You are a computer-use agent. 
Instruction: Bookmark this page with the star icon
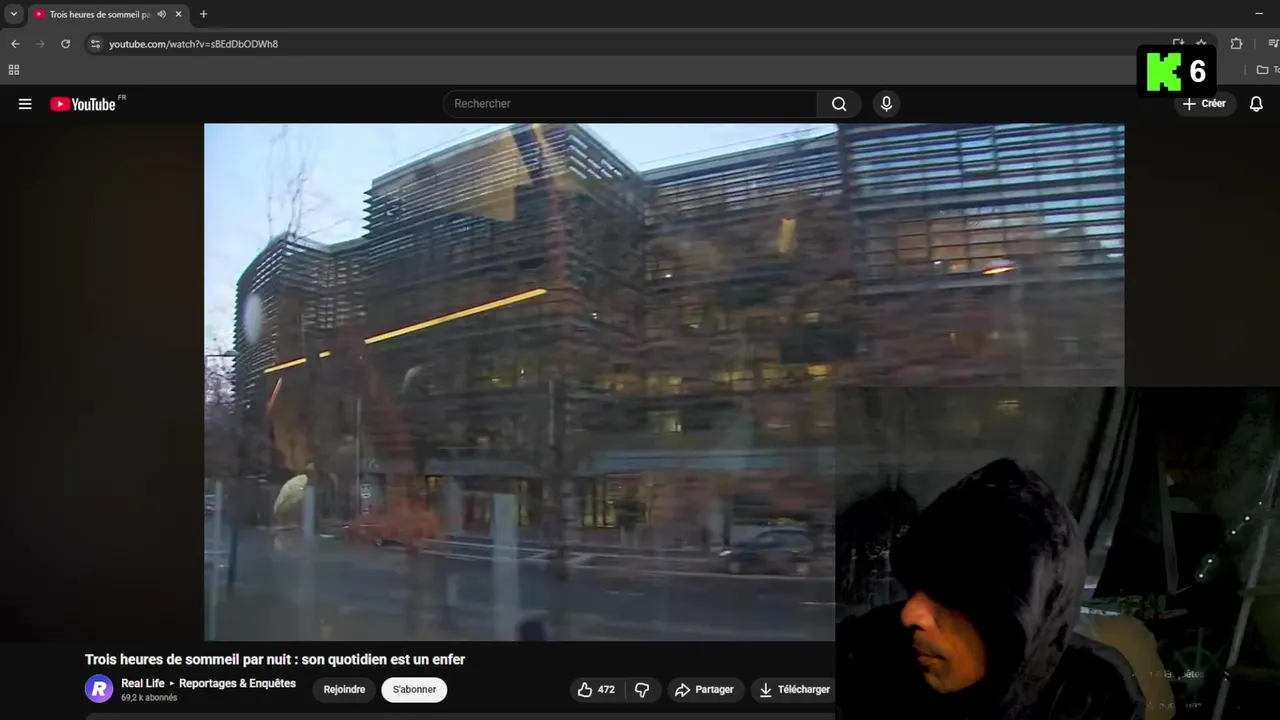tap(1202, 44)
